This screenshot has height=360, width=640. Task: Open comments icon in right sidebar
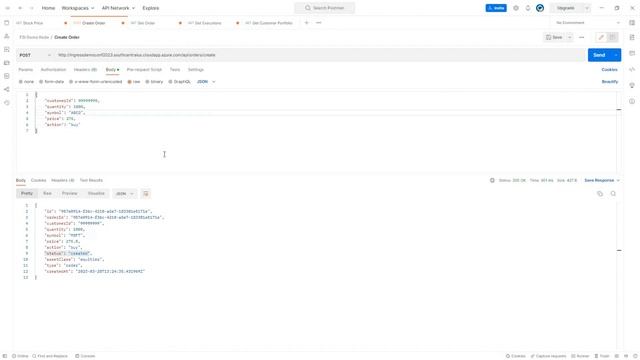[632, 53]
